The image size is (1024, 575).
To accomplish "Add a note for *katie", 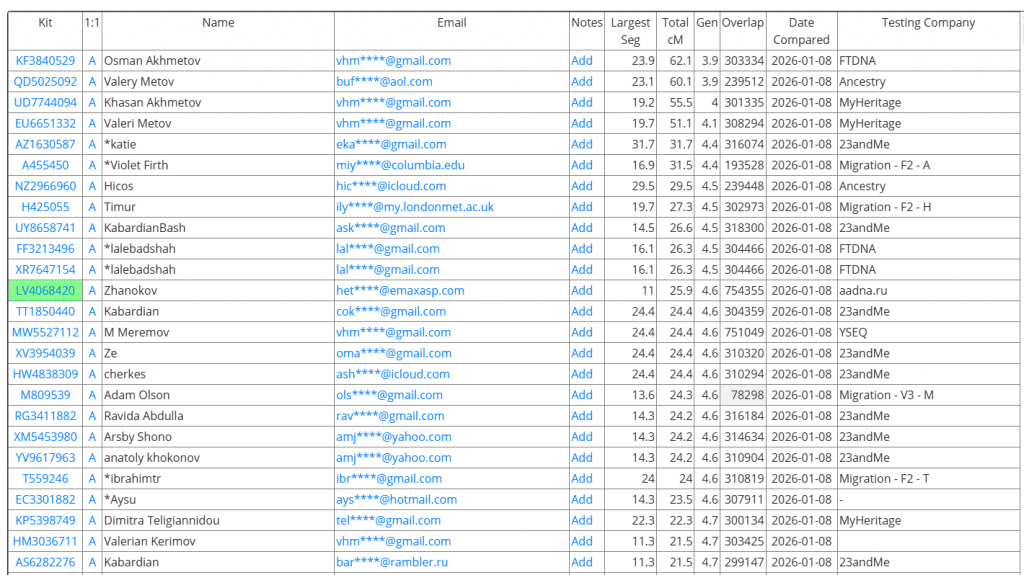I will (x=582, y=144).
